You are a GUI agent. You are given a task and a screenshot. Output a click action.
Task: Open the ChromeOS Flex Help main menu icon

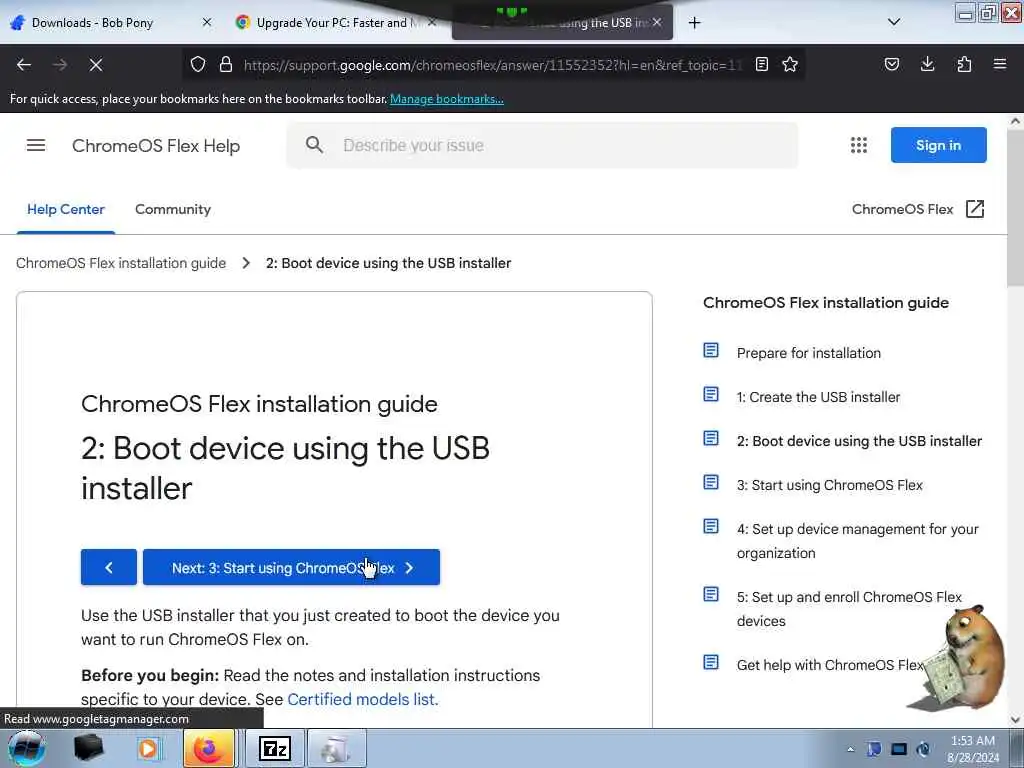36,146
